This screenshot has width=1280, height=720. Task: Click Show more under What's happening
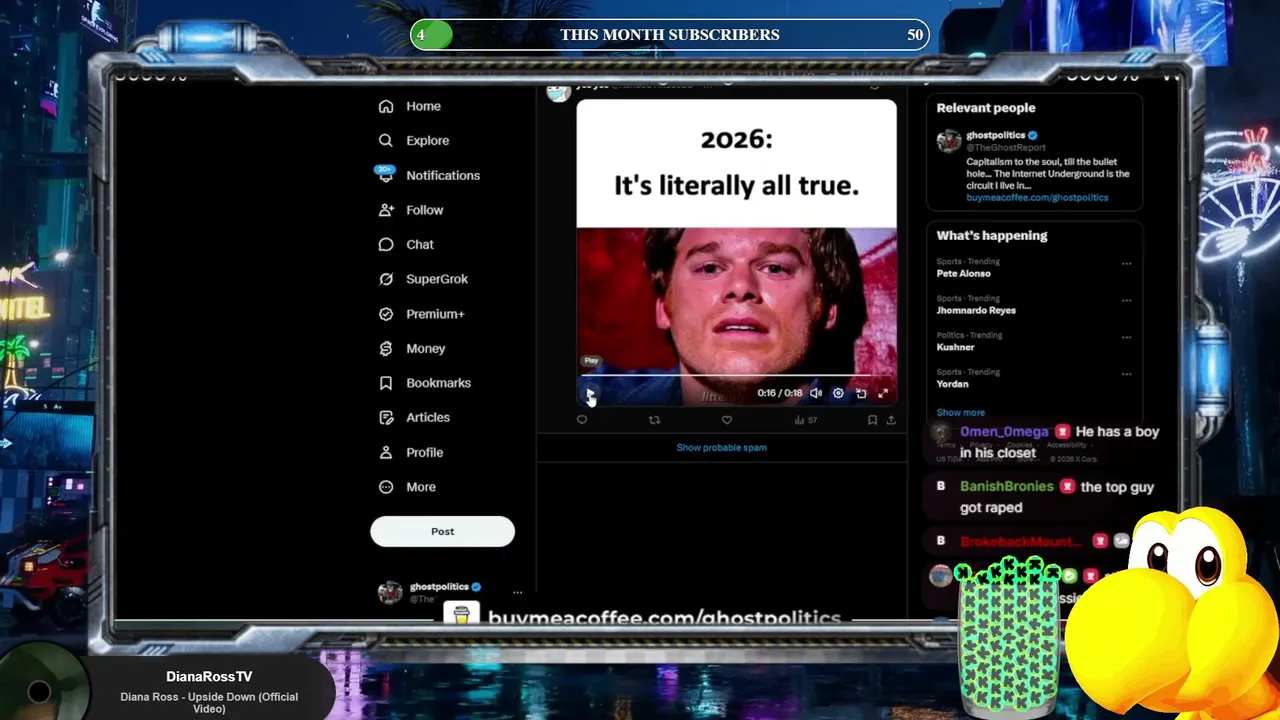[x=960, y=413]
